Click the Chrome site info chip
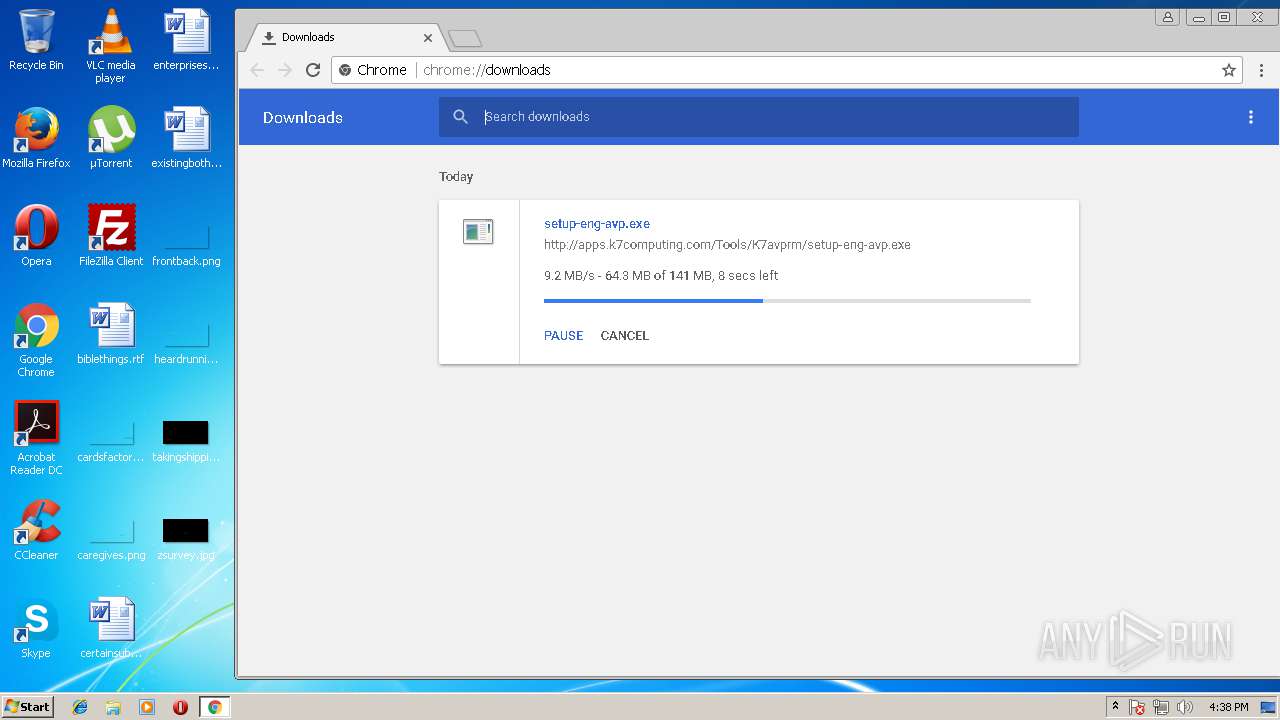Viewport: 1280px width, 720px height. [x=373, y=70]
